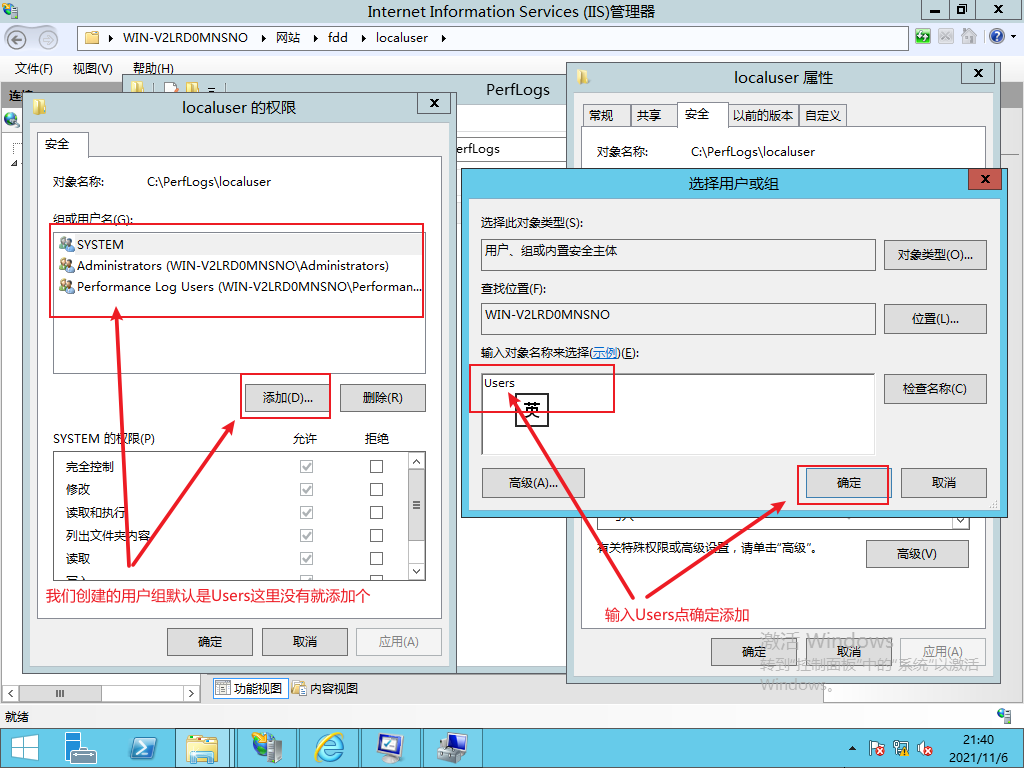Expand breadcrumb arrow after localuser
The height and width of the screenshot is (768, 1024).
[x=443, y=39]
